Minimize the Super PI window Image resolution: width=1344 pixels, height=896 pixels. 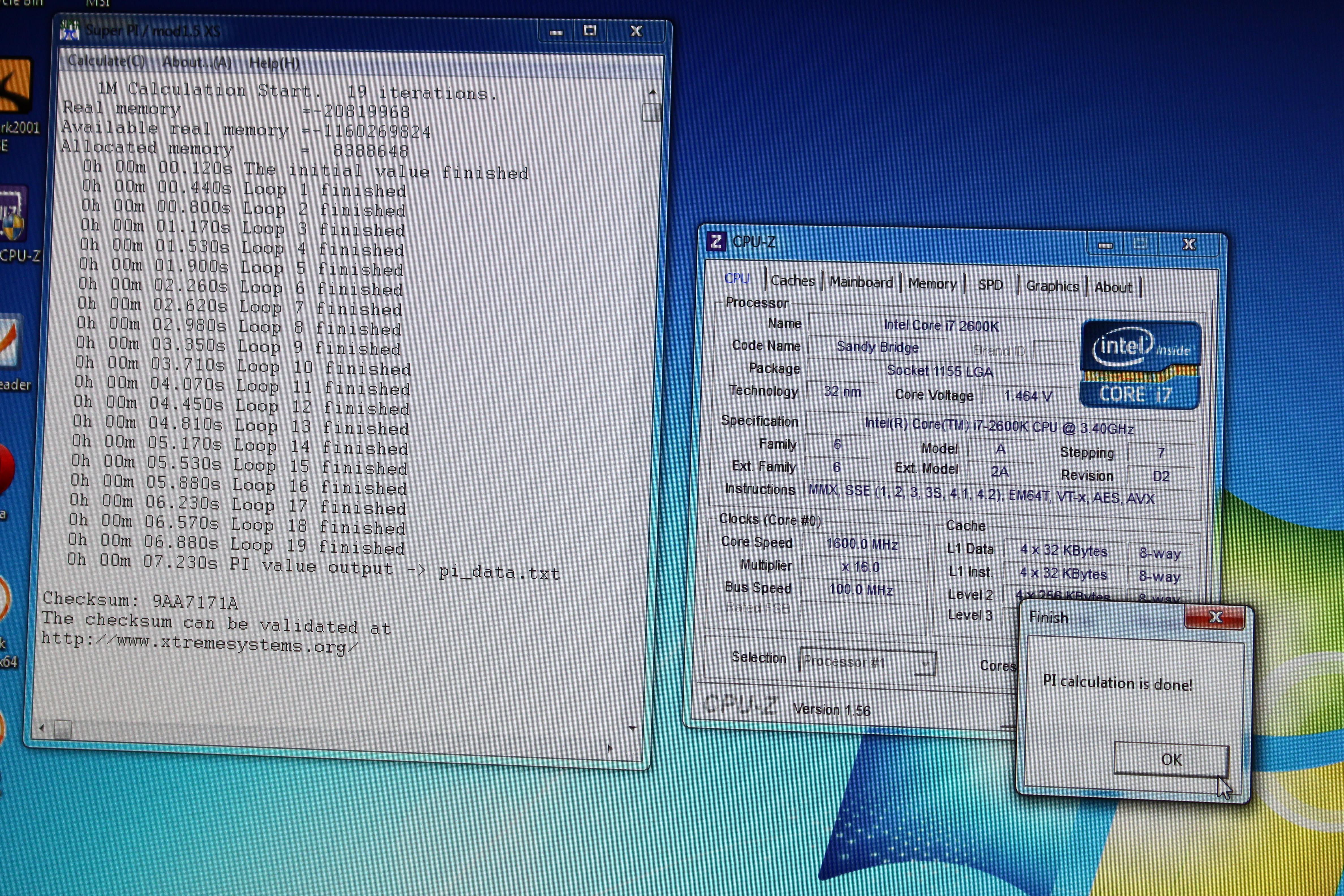click(557, 32)
